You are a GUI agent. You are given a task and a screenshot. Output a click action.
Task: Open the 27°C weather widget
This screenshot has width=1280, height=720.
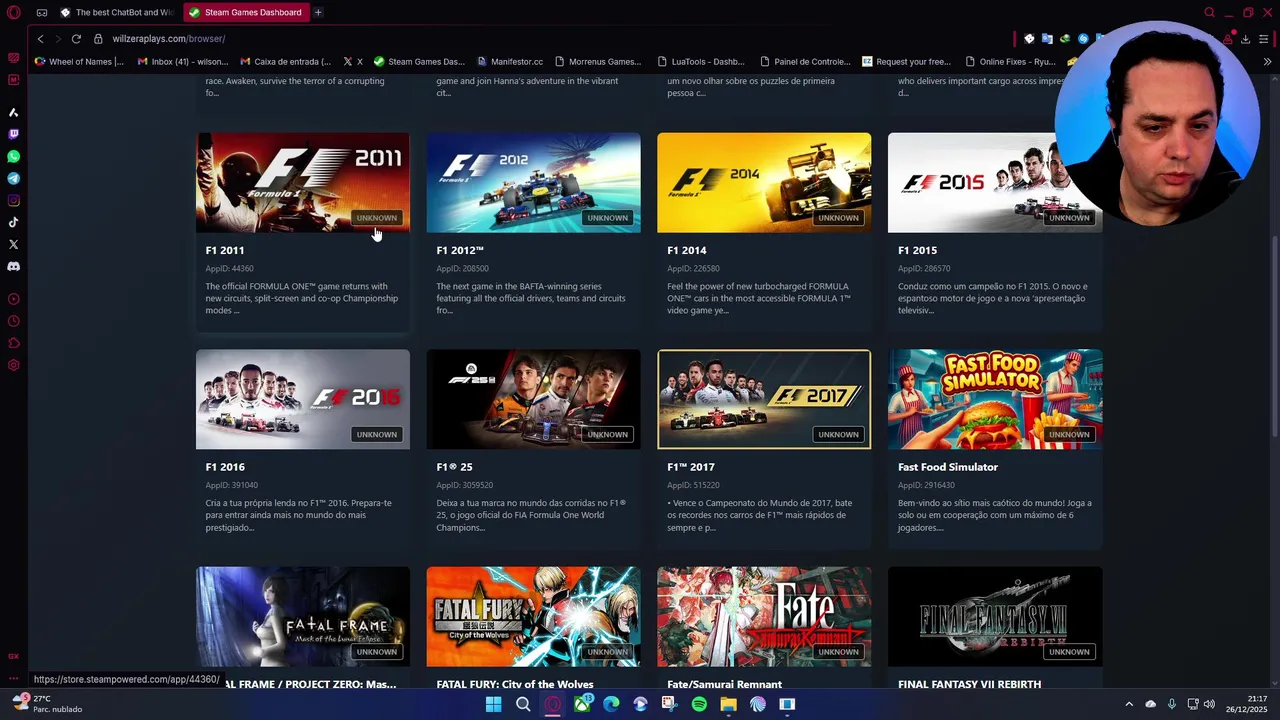tap(48, 704)
